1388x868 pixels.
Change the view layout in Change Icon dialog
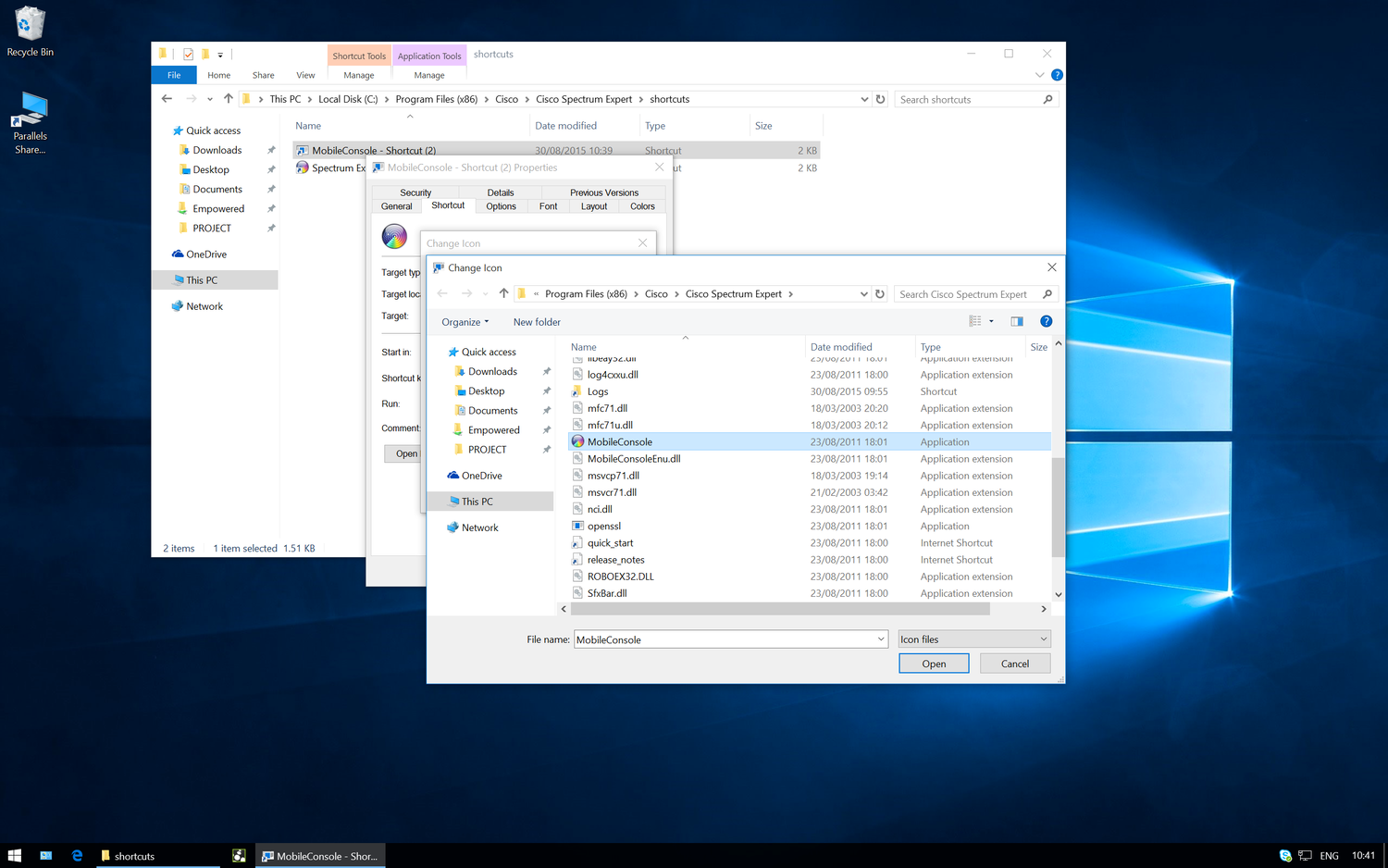tap(975, 321)
